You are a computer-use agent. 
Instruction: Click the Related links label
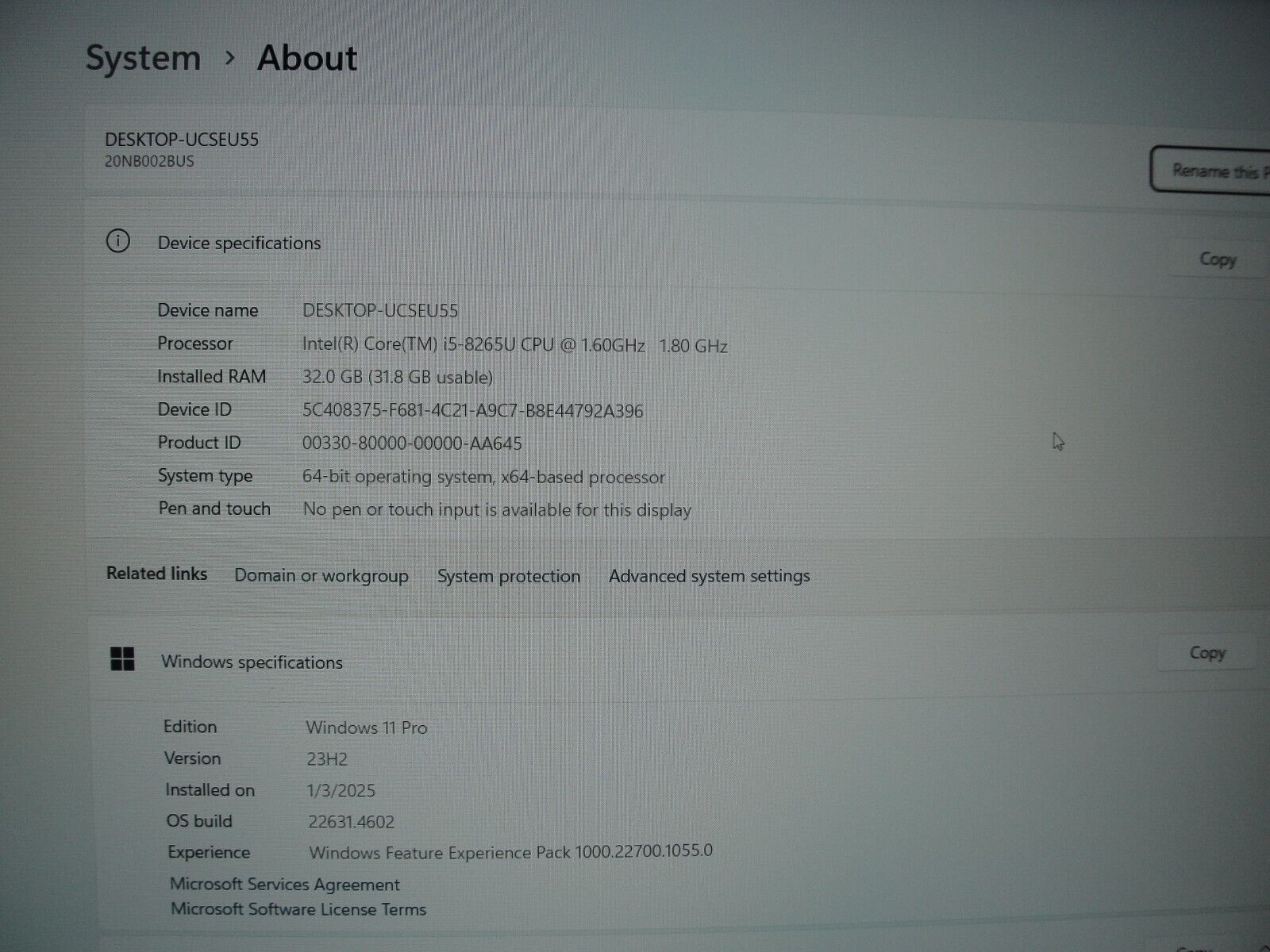click(x=157, y=574)
